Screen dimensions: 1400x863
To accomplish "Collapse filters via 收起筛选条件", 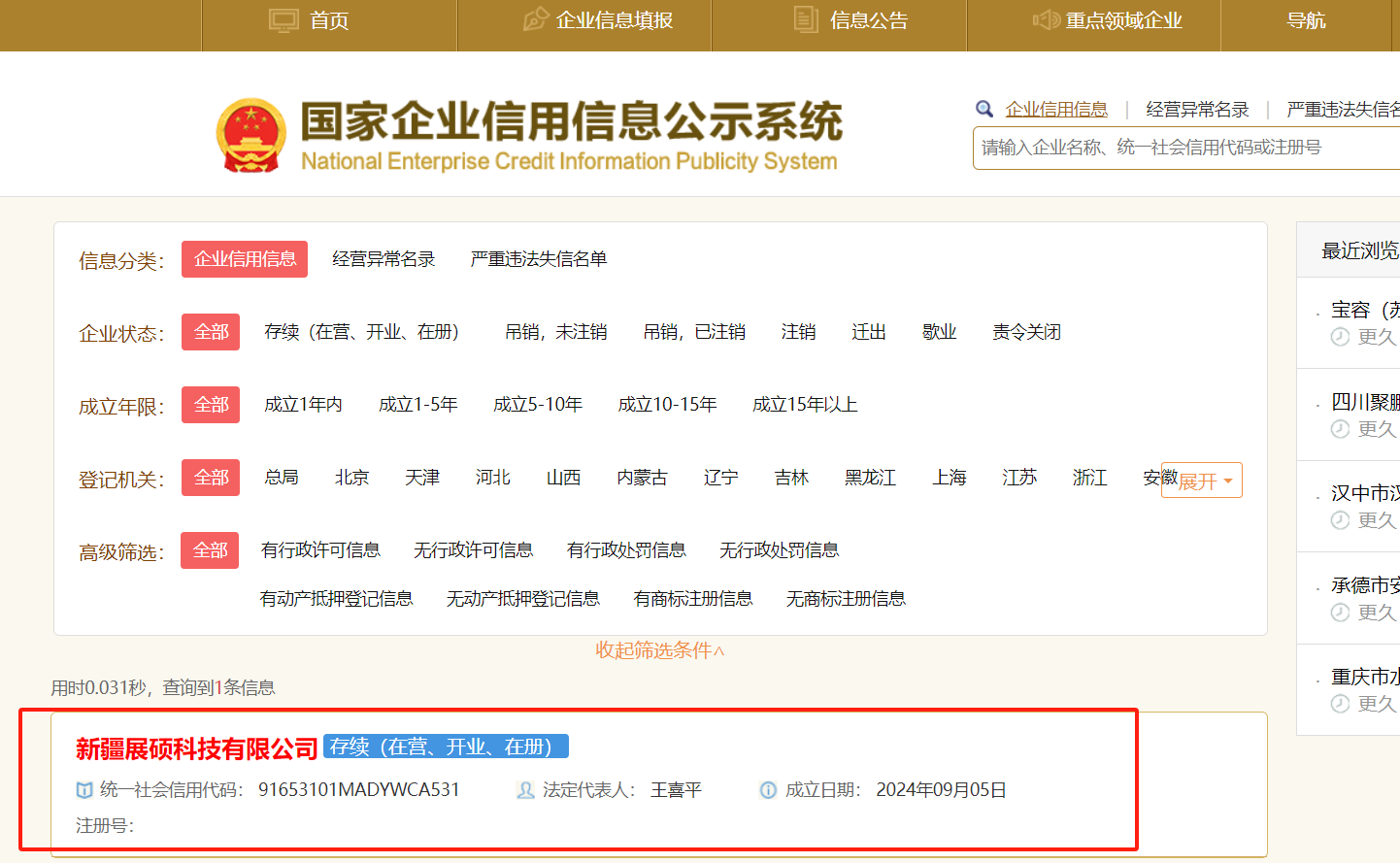I will tap(660, 650).
